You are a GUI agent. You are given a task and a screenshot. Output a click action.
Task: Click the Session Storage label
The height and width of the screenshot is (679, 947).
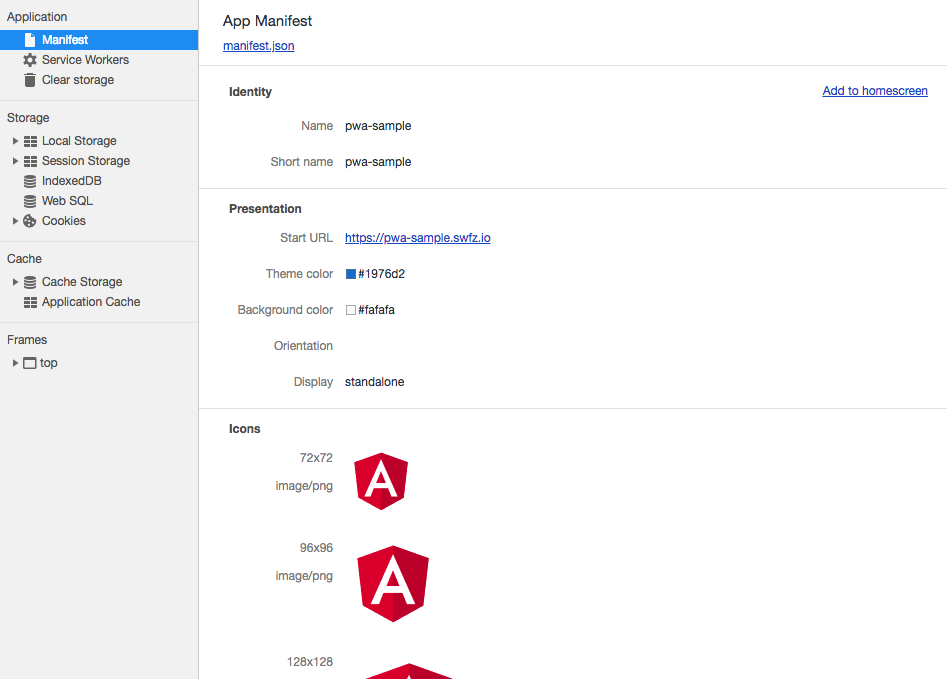[x=86, y=161]
